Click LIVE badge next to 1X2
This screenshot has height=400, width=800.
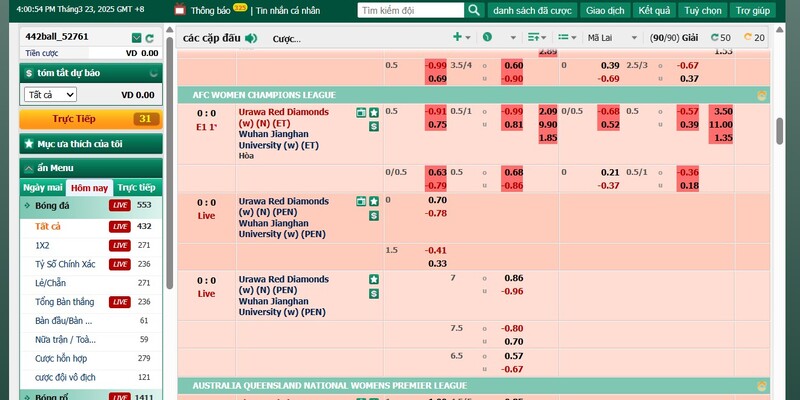coord(119,245)
